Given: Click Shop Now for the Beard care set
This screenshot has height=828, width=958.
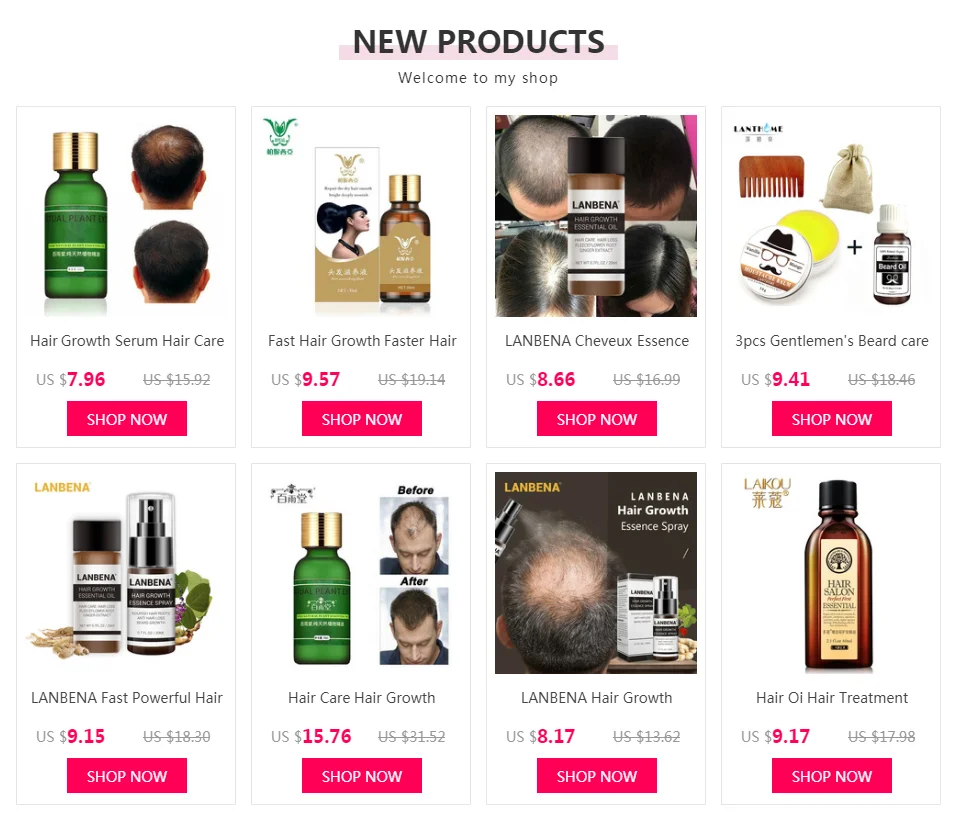Looking at the screenshot, I should 832,419.
